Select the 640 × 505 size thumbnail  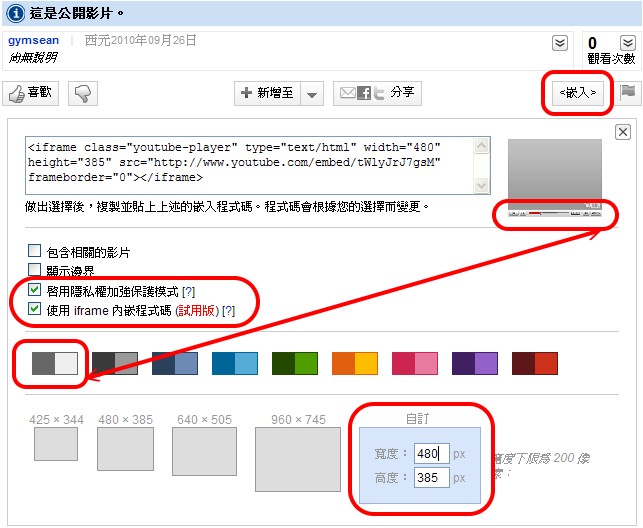tap(204, 451)
